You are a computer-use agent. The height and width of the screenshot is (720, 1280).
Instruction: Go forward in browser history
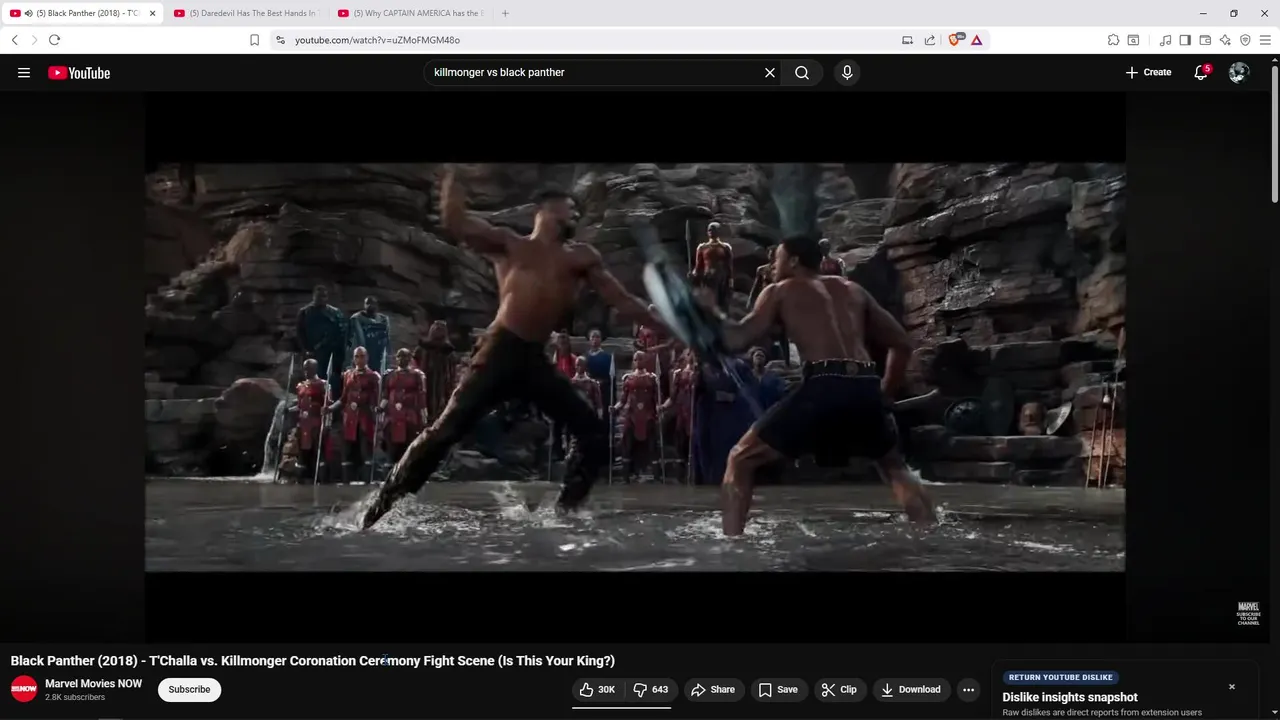click(34, 40)
